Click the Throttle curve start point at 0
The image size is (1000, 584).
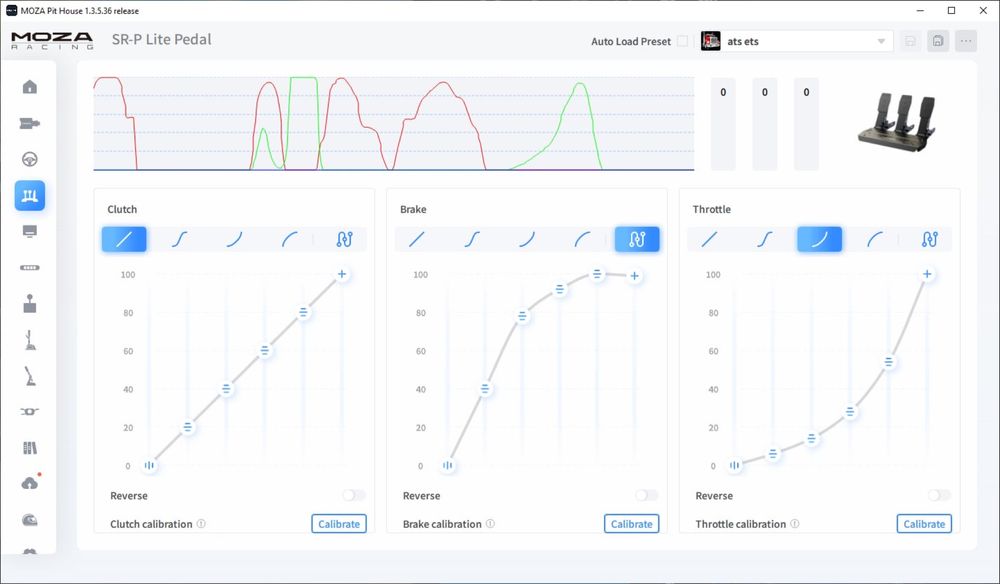click(735, 465)
